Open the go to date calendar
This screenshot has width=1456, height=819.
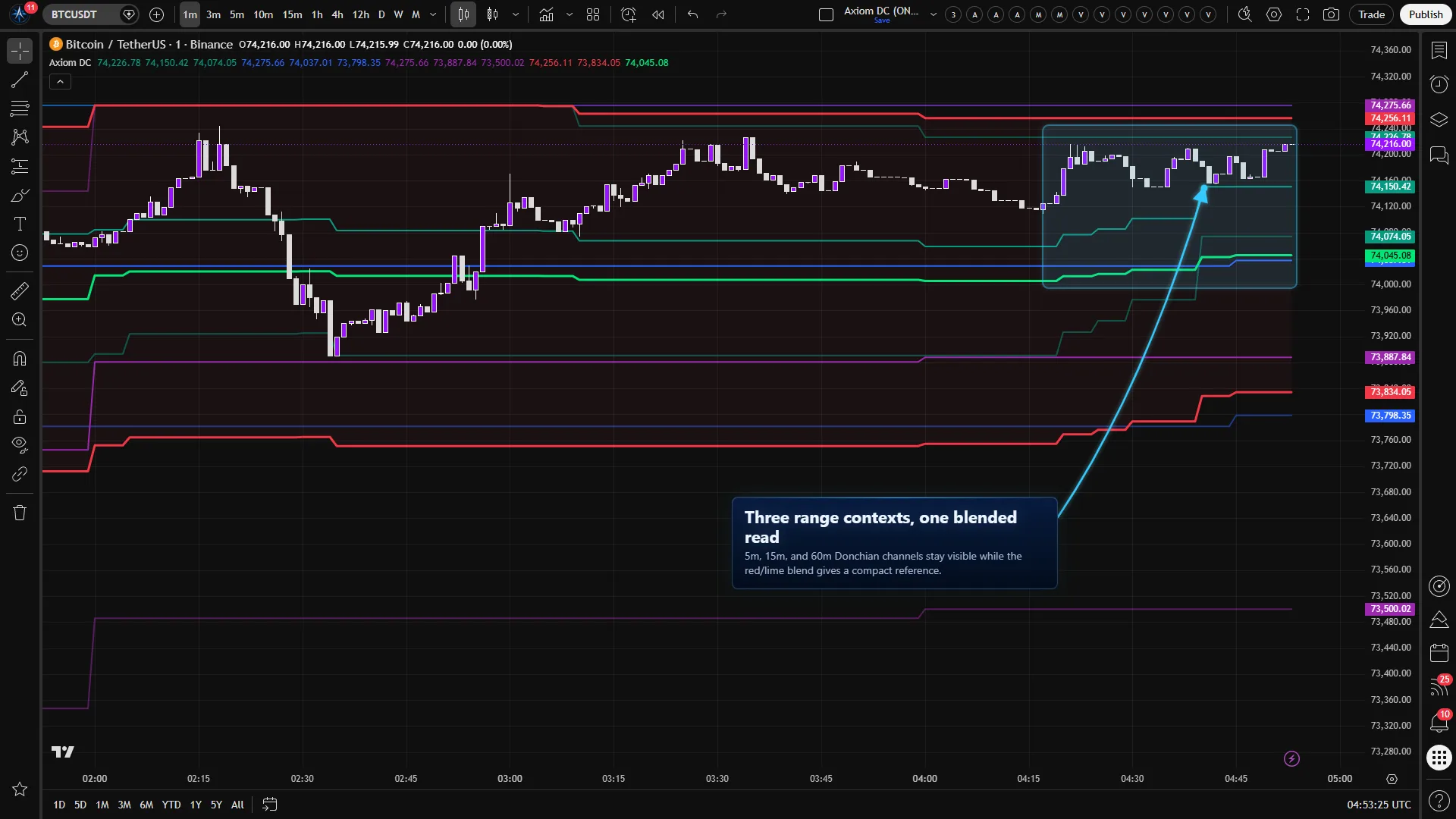point(269,805)
